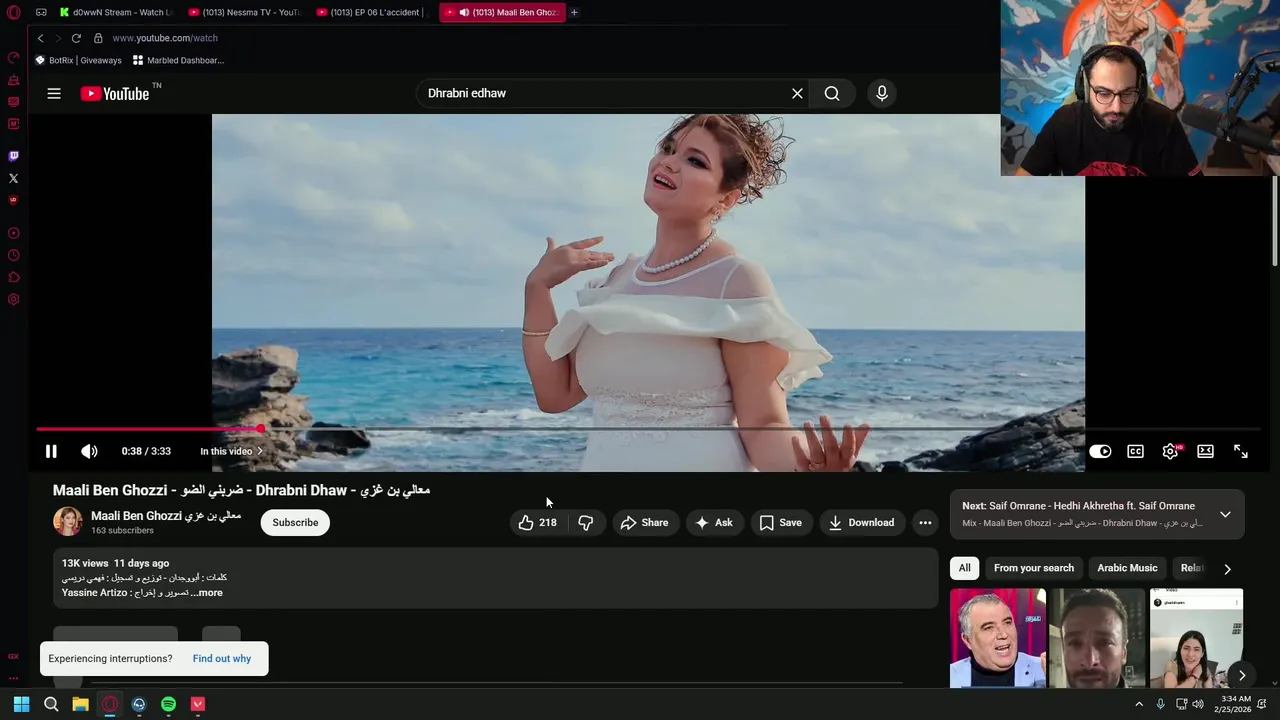The width and height of the screenshot is (1280, 720).
Task: Select the All filter chip
Action: coord(964,568)
